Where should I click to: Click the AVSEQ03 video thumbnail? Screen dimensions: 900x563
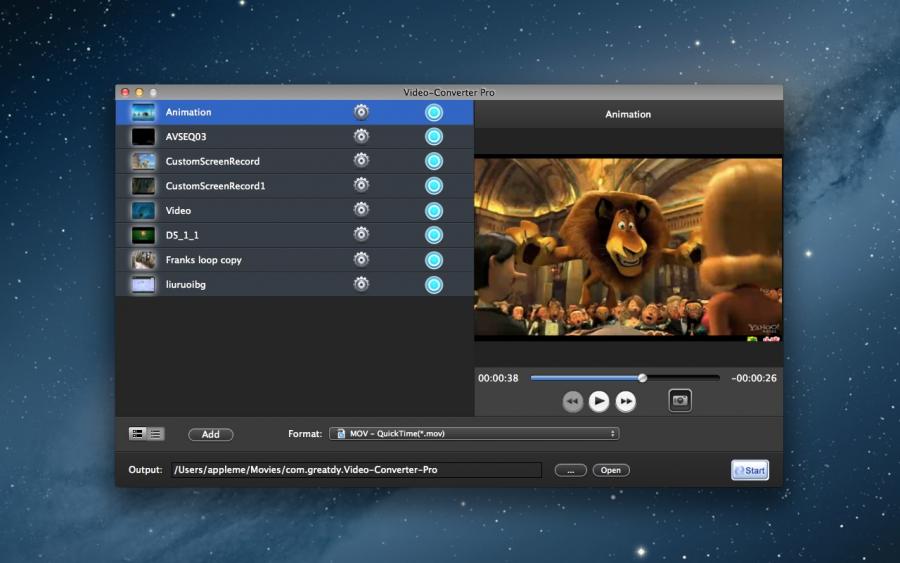coord(143,137)
